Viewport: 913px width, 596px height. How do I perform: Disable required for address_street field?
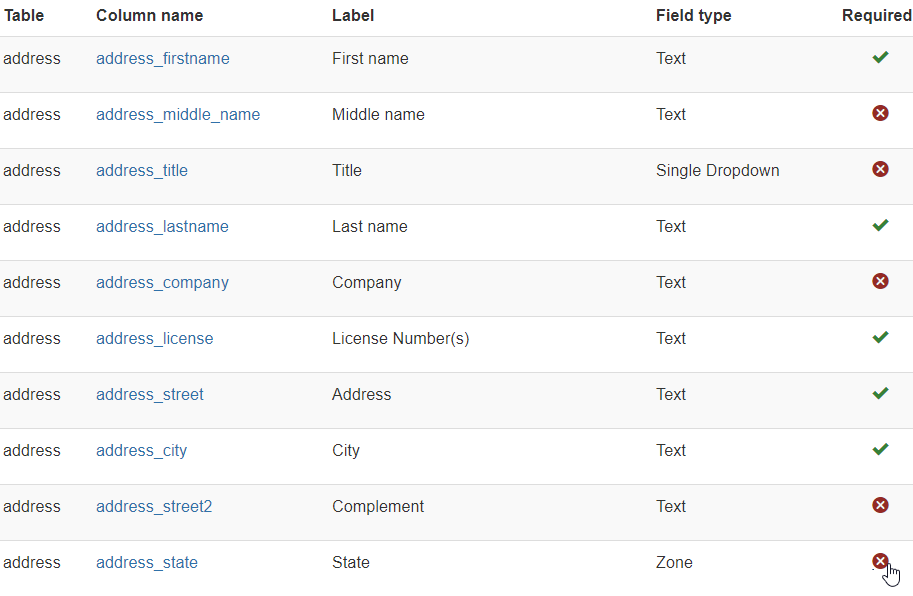(x=880, y=394)
